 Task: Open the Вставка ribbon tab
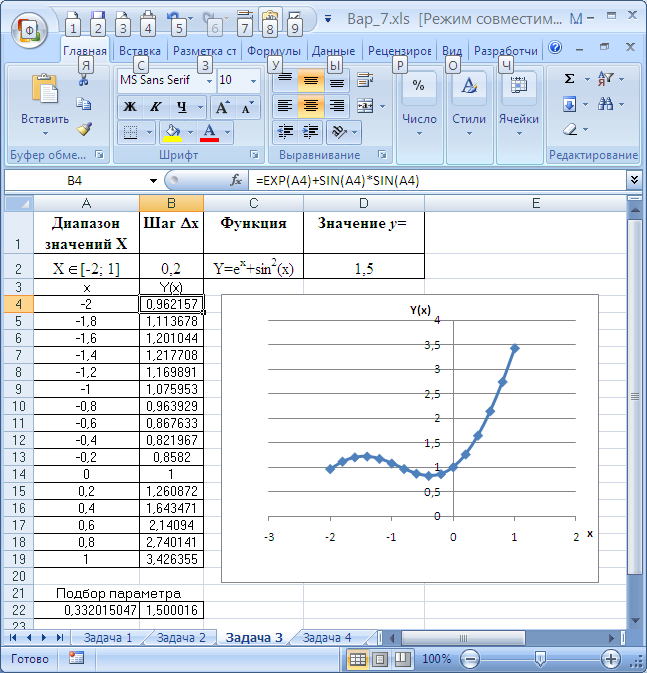click(x=139, y=51)
